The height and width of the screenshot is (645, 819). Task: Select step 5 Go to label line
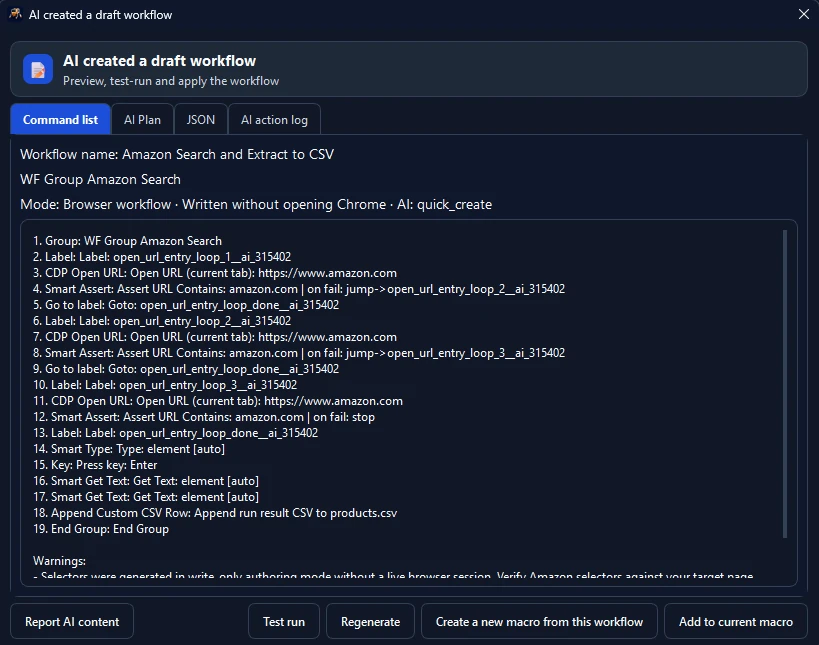click(186, 305)
